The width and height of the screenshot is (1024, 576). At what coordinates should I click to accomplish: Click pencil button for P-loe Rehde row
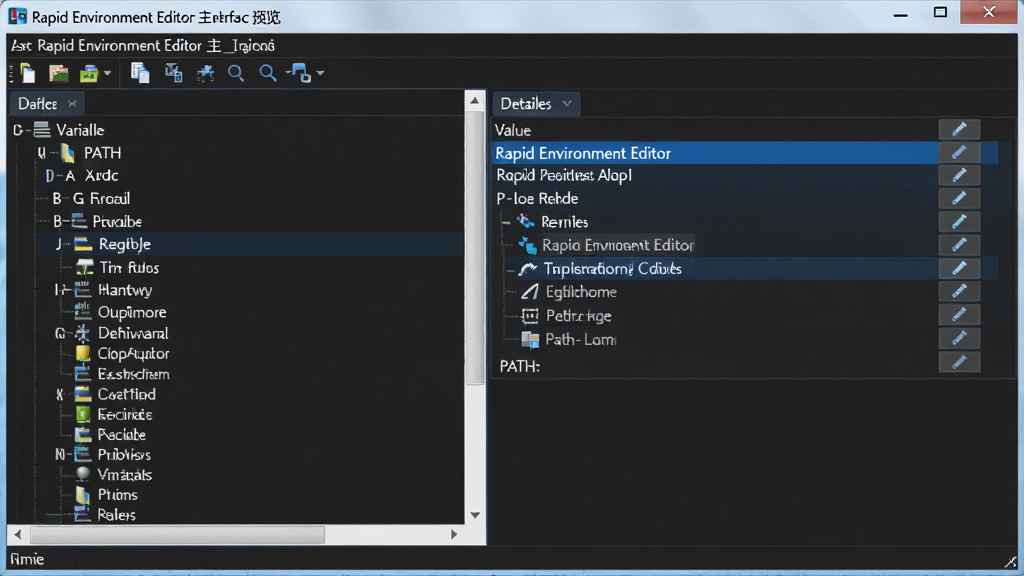(x=959, y=199)
